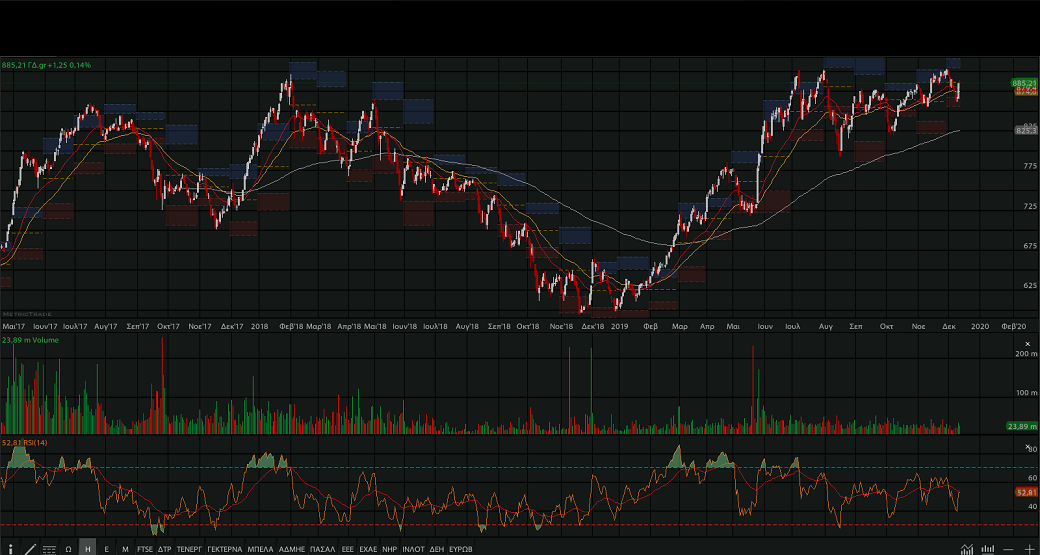Click the info icon in bottom toolbar
The height and width of the screenshot is (555, 1040).
(10, 549)
